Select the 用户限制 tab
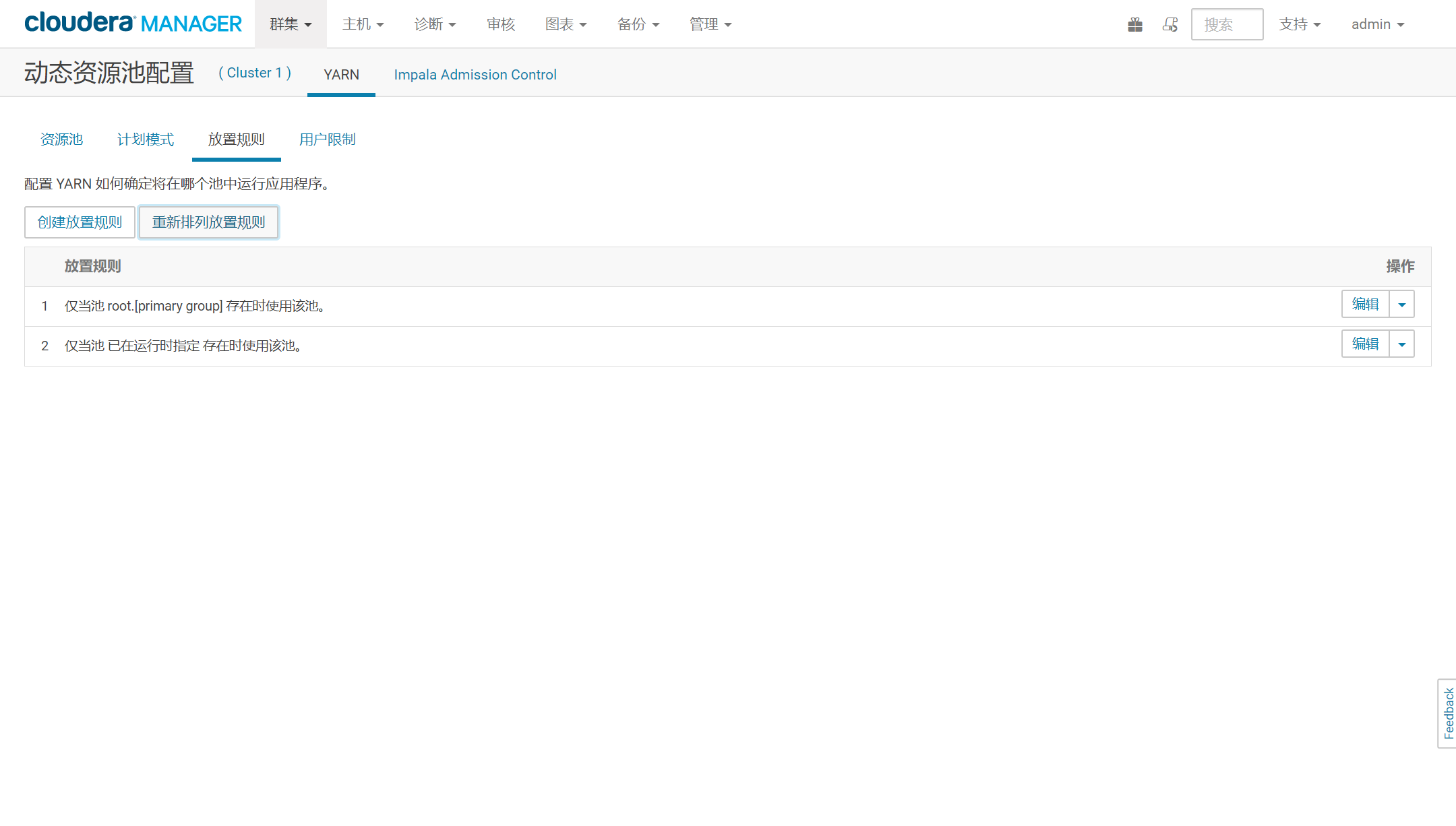This screenshot has width=1456, height=826. [327, 139]
